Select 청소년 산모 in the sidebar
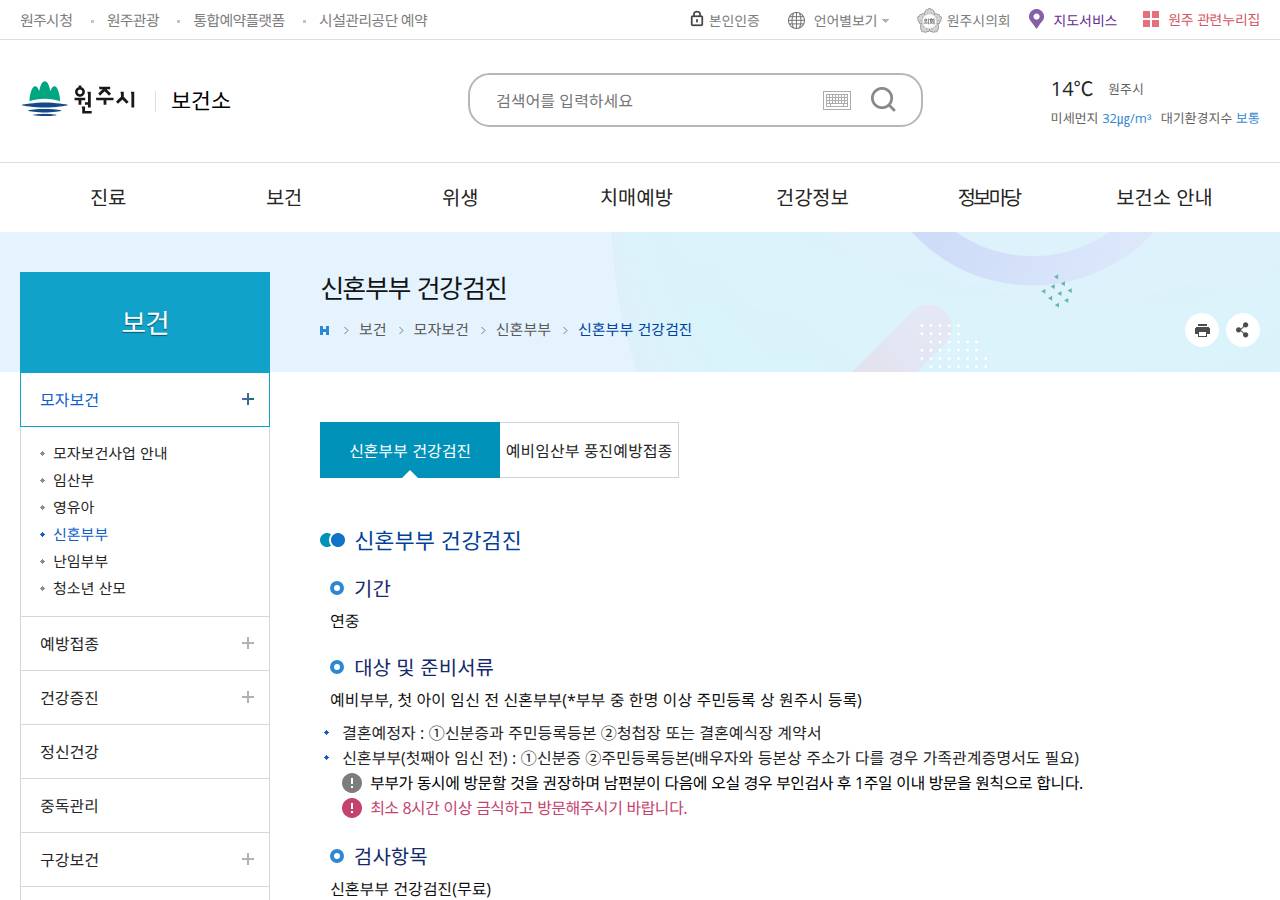Screen dimensions: 1280x900 coord(90,588)
